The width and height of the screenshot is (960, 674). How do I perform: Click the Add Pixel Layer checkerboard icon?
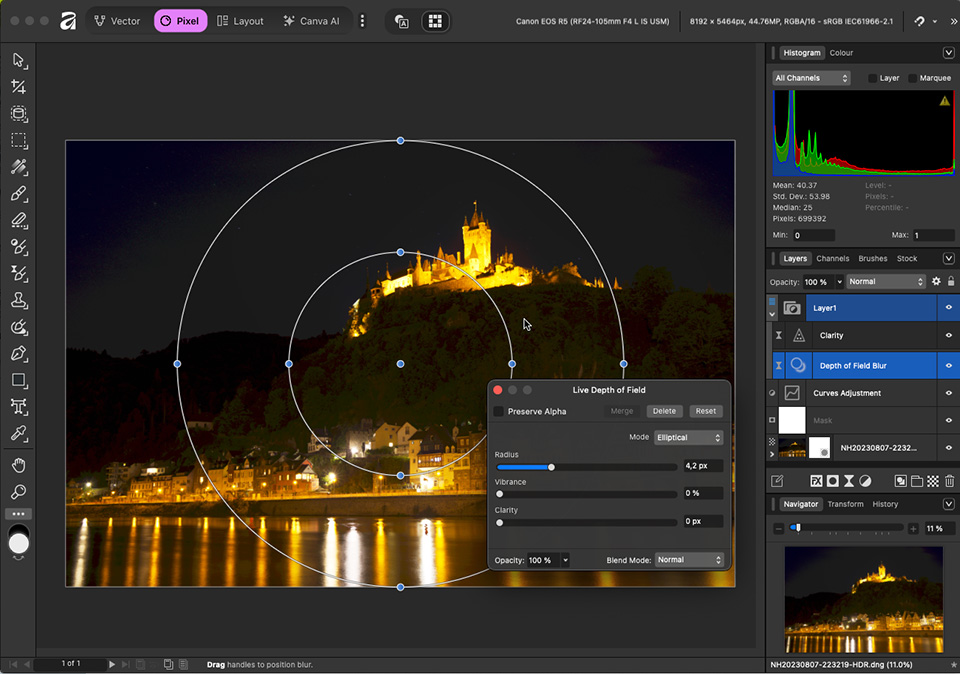pos(932,481)
